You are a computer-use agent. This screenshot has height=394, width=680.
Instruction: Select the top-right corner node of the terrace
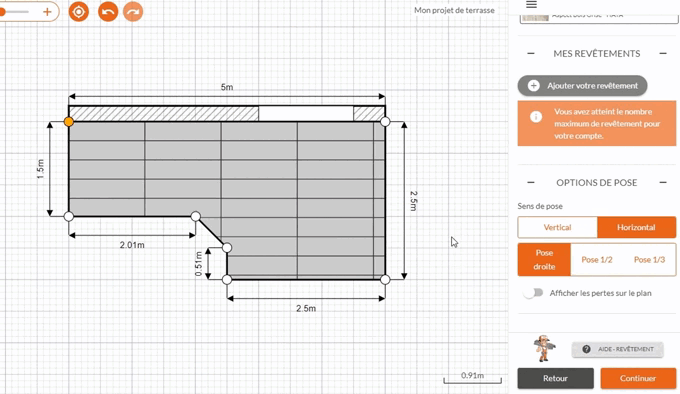[x=385, y=122]
